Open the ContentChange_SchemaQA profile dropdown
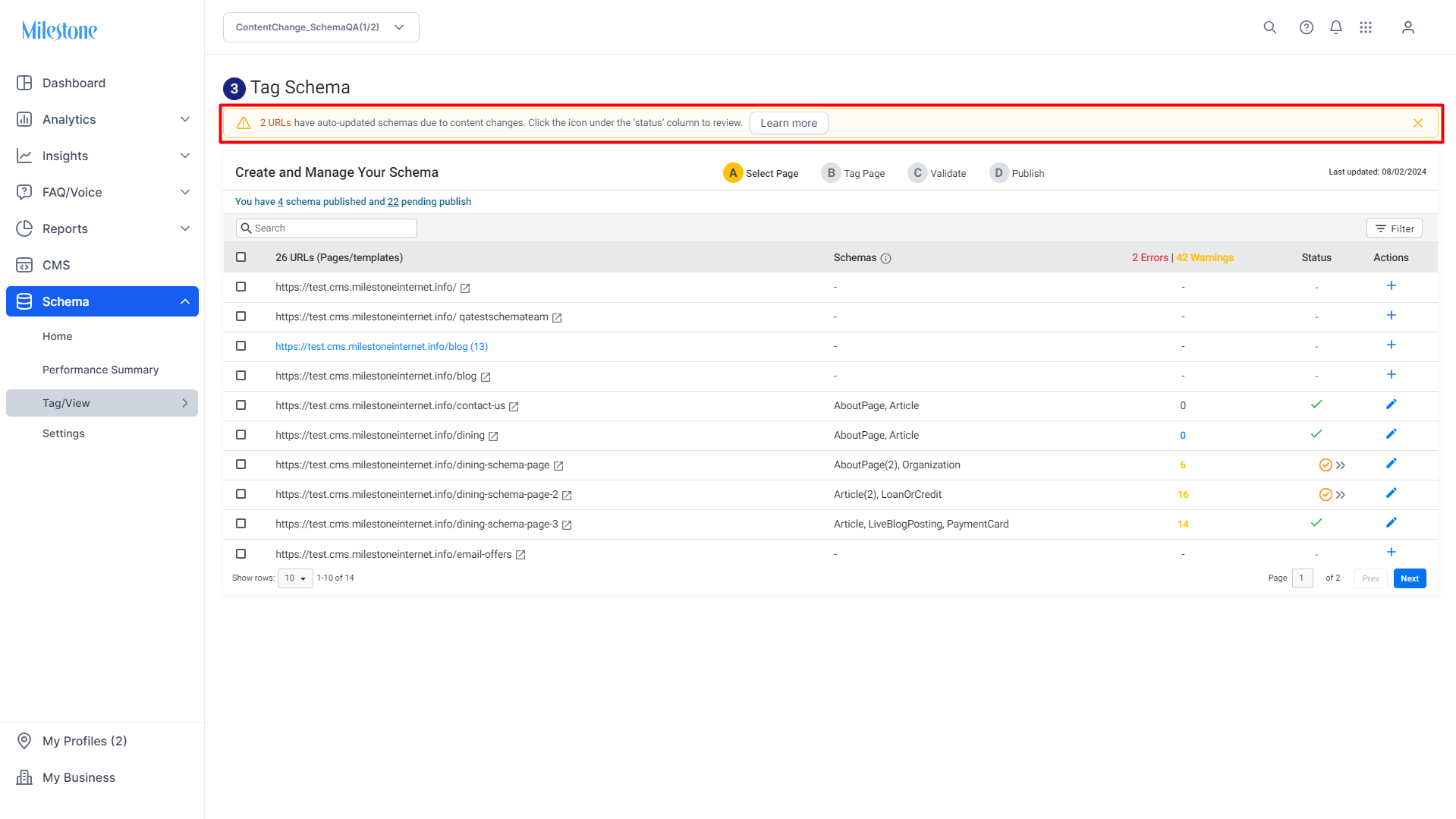1456x819 pixels. point(321,27)
